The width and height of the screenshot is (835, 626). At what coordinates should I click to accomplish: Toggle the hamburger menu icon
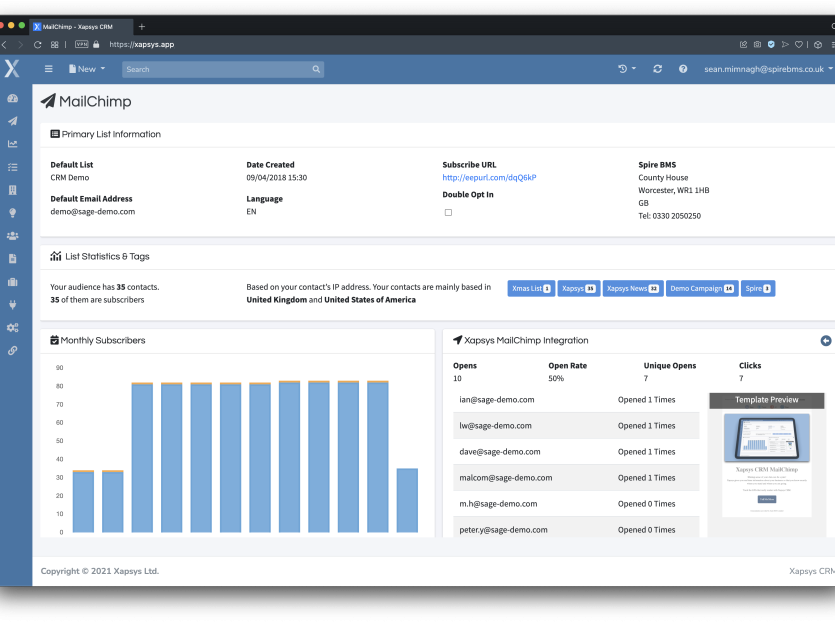pyautogui.click(x=48, y=69)
